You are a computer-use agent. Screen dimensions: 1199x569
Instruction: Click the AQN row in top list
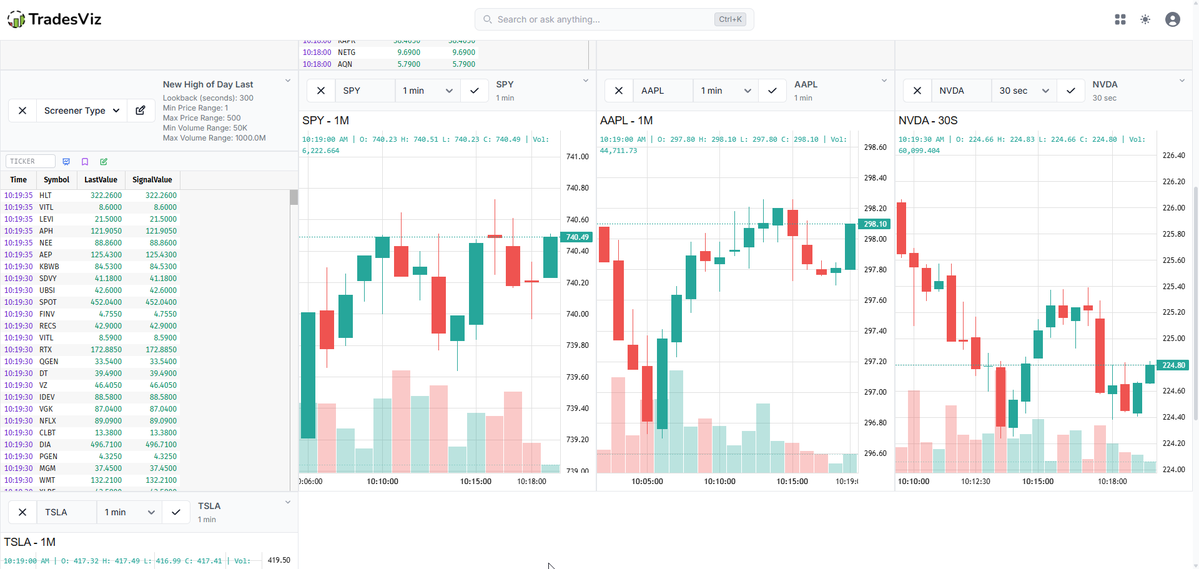pos(389,64)
